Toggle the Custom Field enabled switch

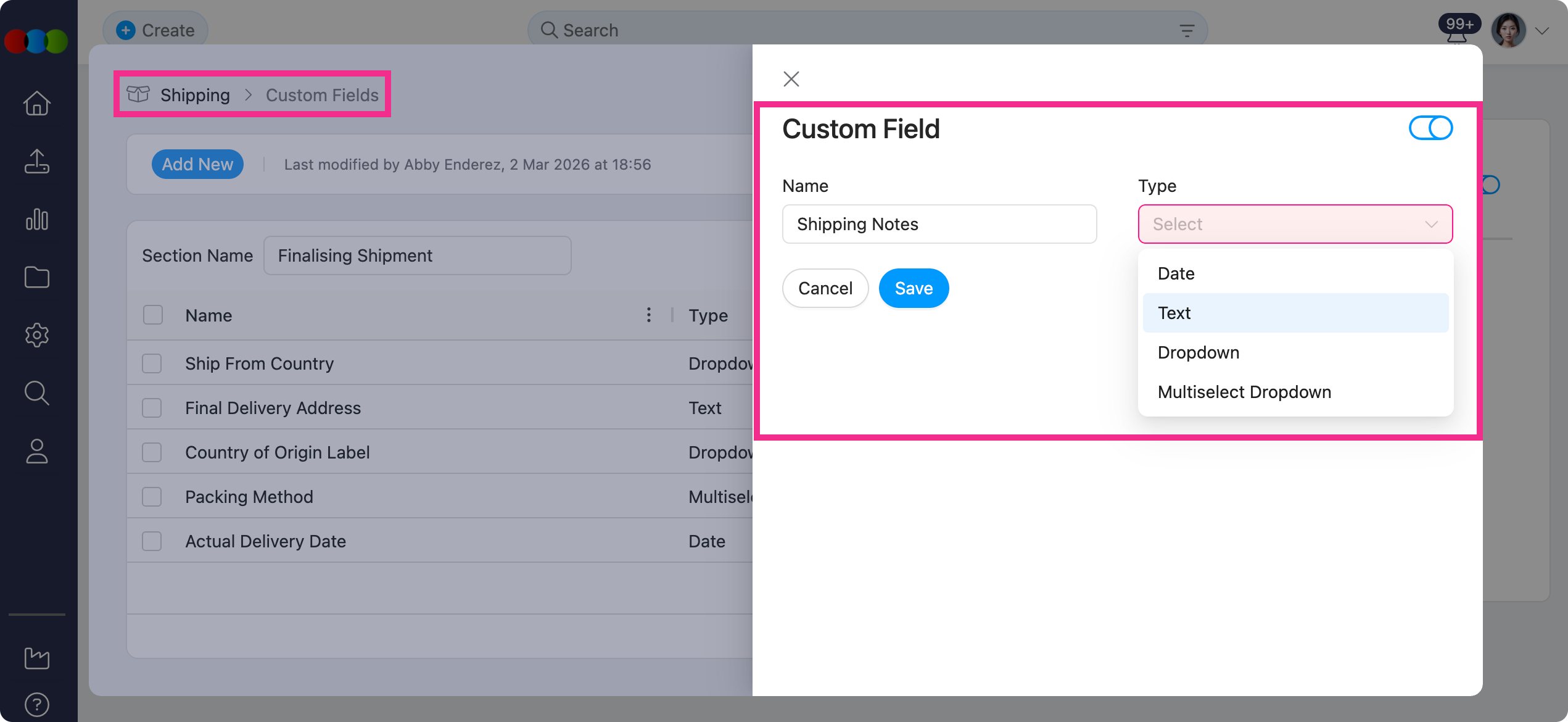point(1430,128)
